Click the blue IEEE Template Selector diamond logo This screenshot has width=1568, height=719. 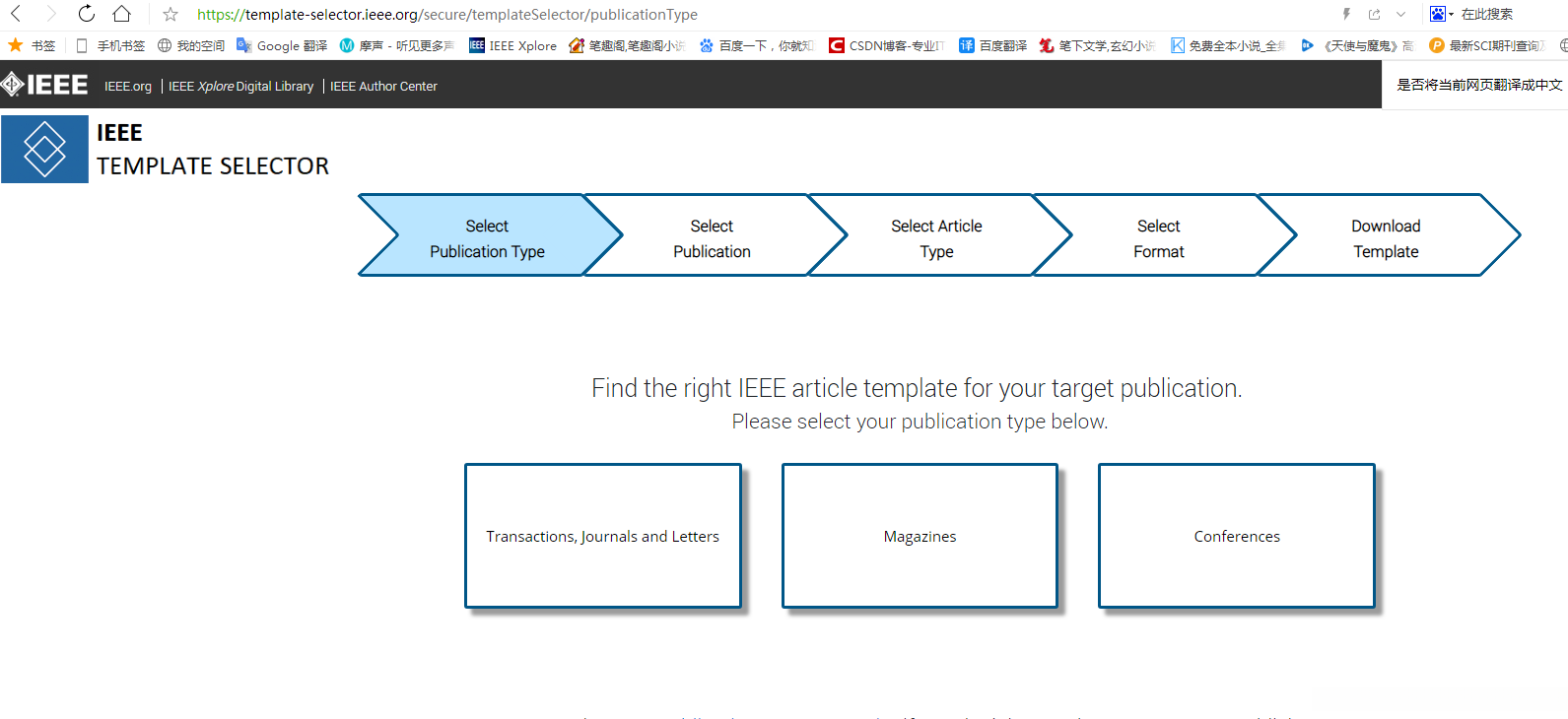point(44,149)
